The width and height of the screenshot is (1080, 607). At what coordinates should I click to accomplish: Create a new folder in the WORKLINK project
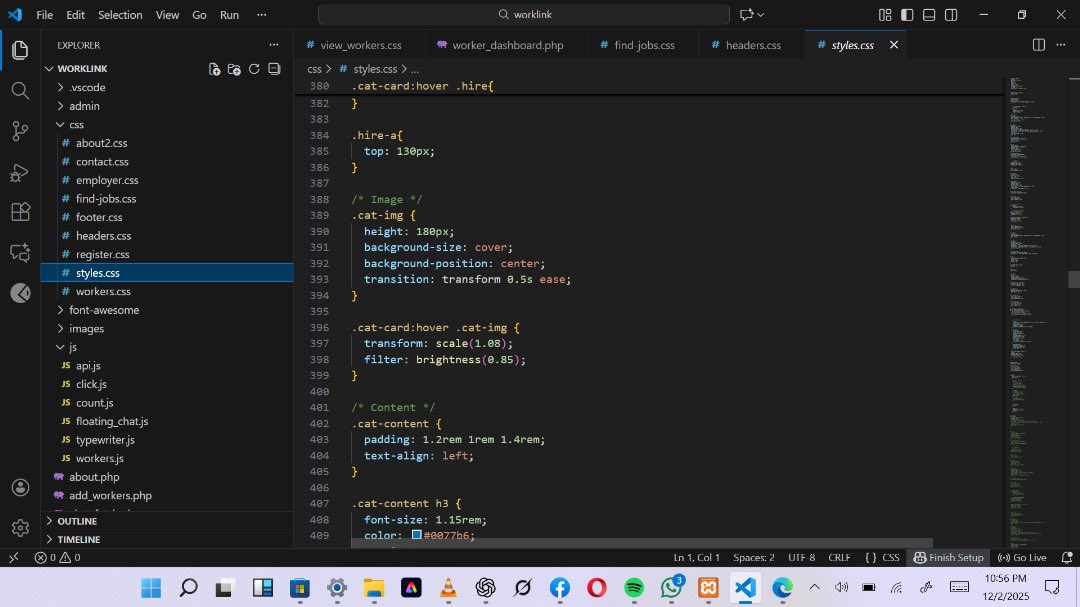pyautogui.click(x=234, y=69)
